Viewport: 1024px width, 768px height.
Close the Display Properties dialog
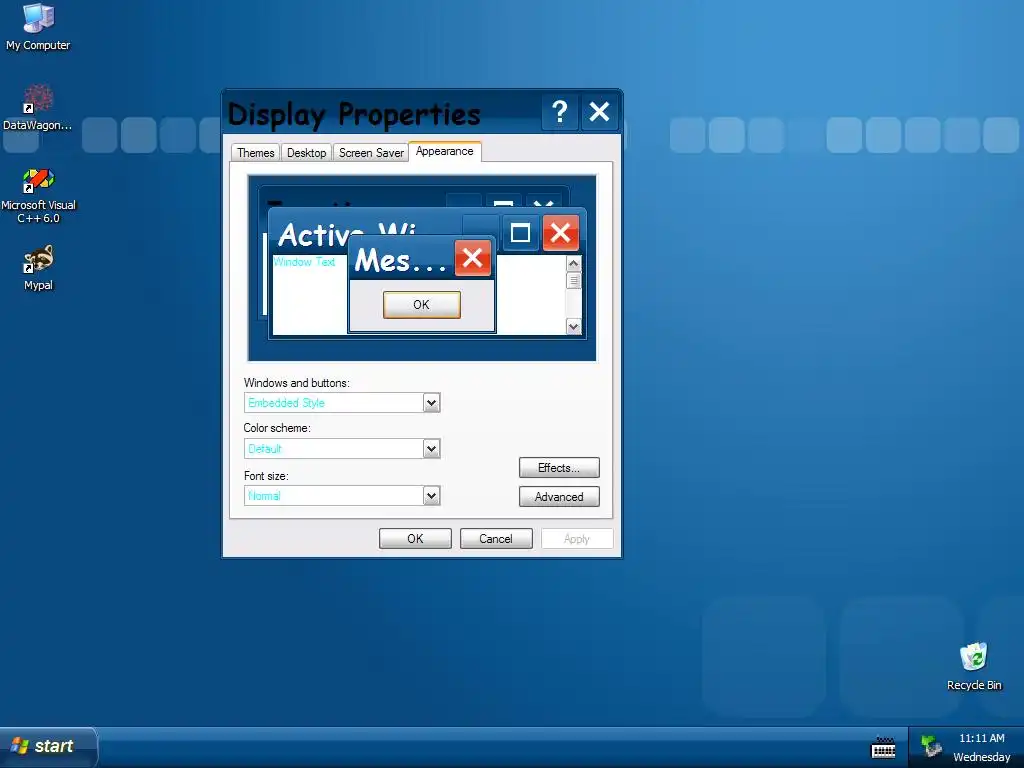(600, 112)
